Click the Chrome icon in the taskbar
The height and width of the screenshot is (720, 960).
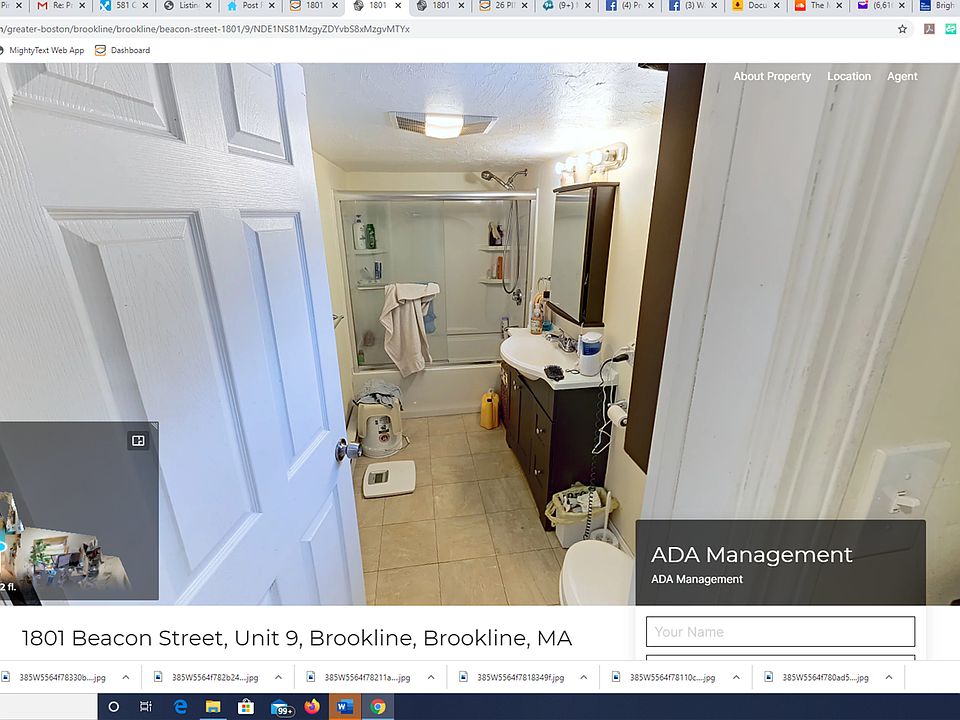[378, 707]
